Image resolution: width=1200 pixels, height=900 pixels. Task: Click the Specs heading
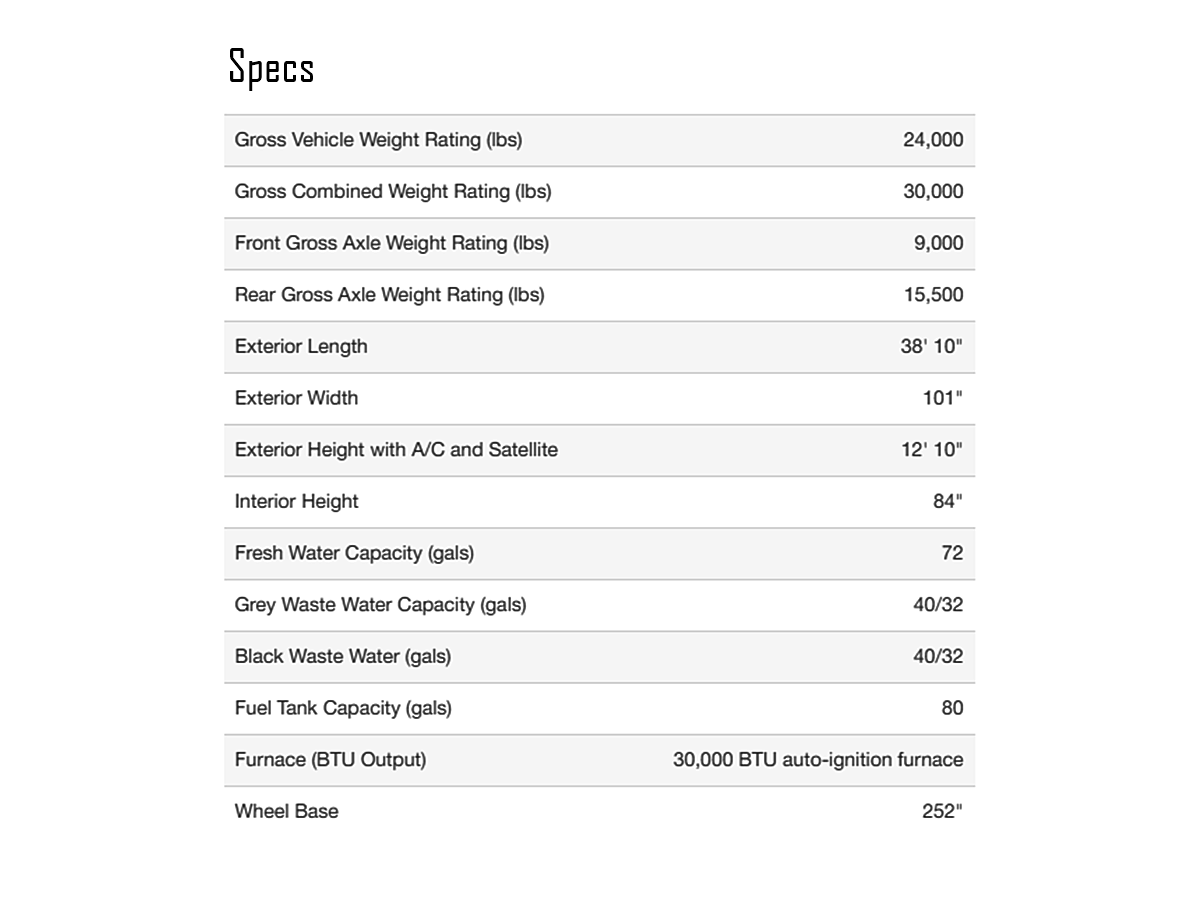click(x=271, y=69)
